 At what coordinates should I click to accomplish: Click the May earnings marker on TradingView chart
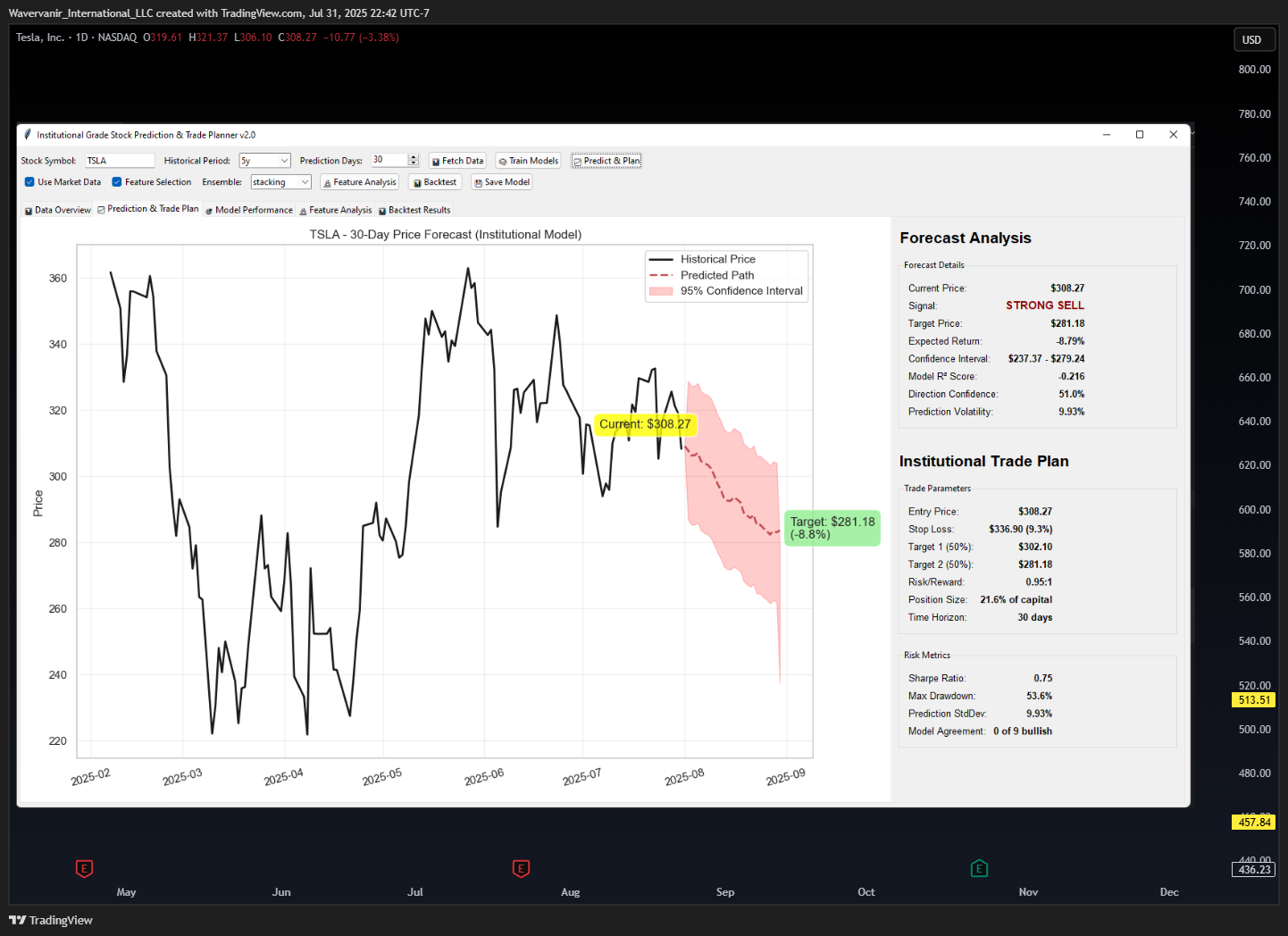(84, 868)
